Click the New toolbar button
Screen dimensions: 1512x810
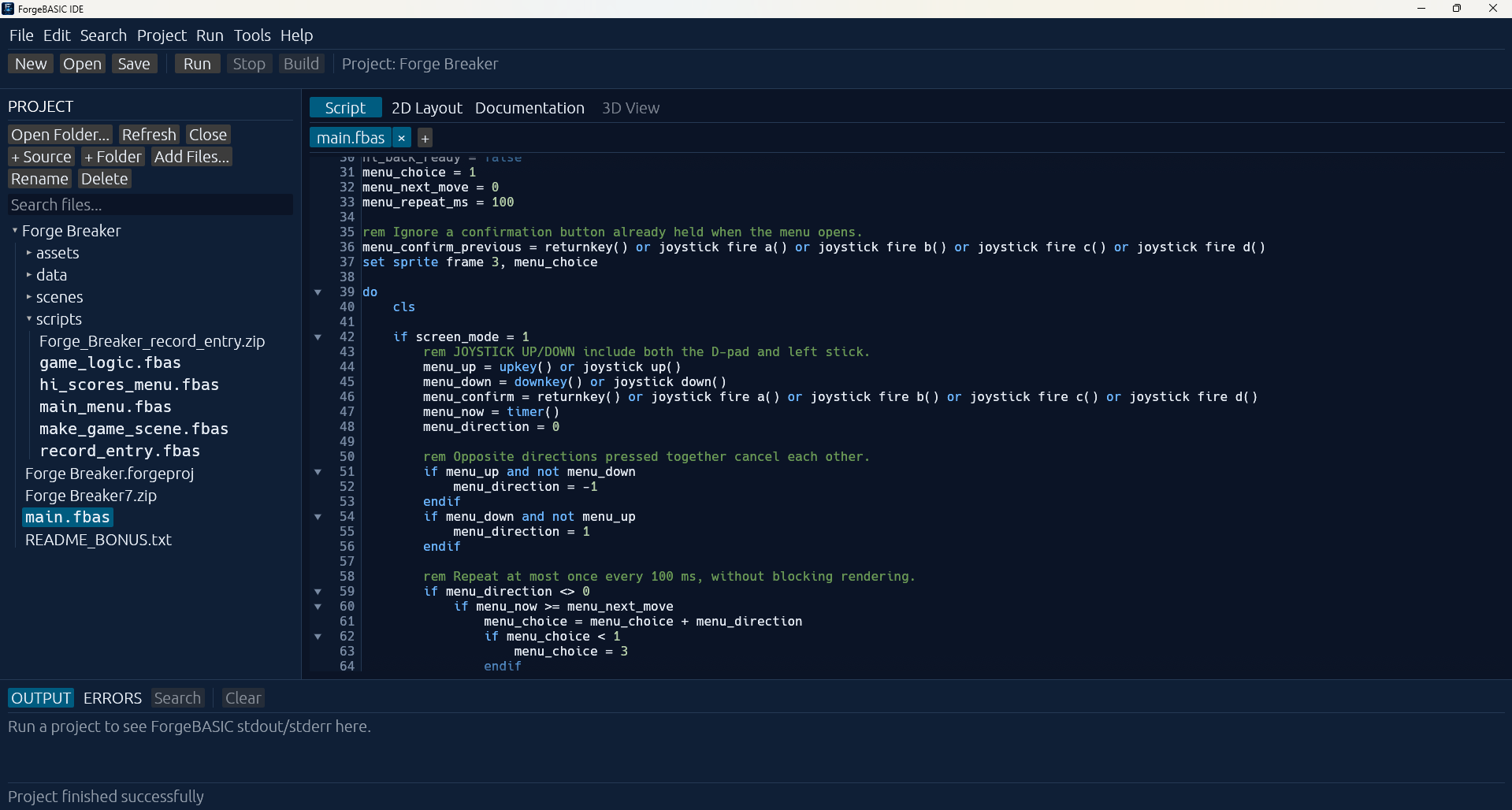coord(31,64)
